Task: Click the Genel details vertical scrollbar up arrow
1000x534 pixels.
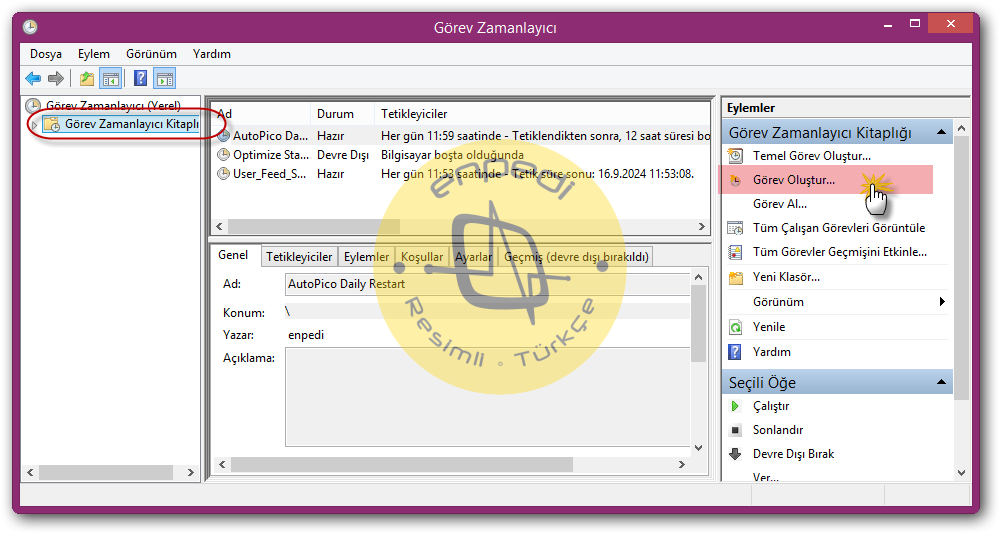Action: 698,277
